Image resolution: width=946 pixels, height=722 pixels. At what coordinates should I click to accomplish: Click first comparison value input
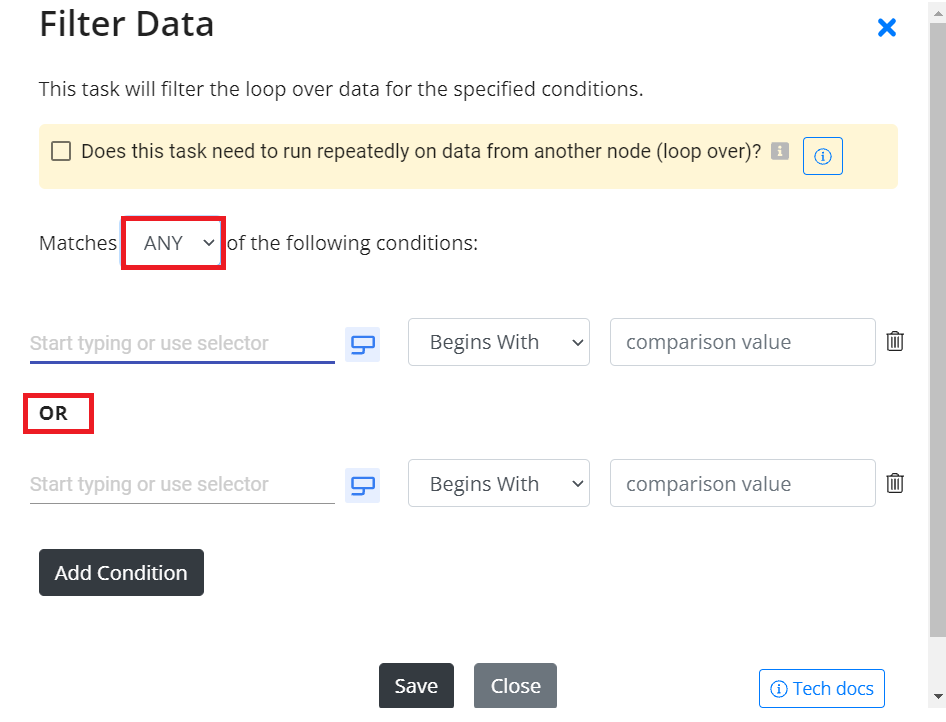click(743, 342)
